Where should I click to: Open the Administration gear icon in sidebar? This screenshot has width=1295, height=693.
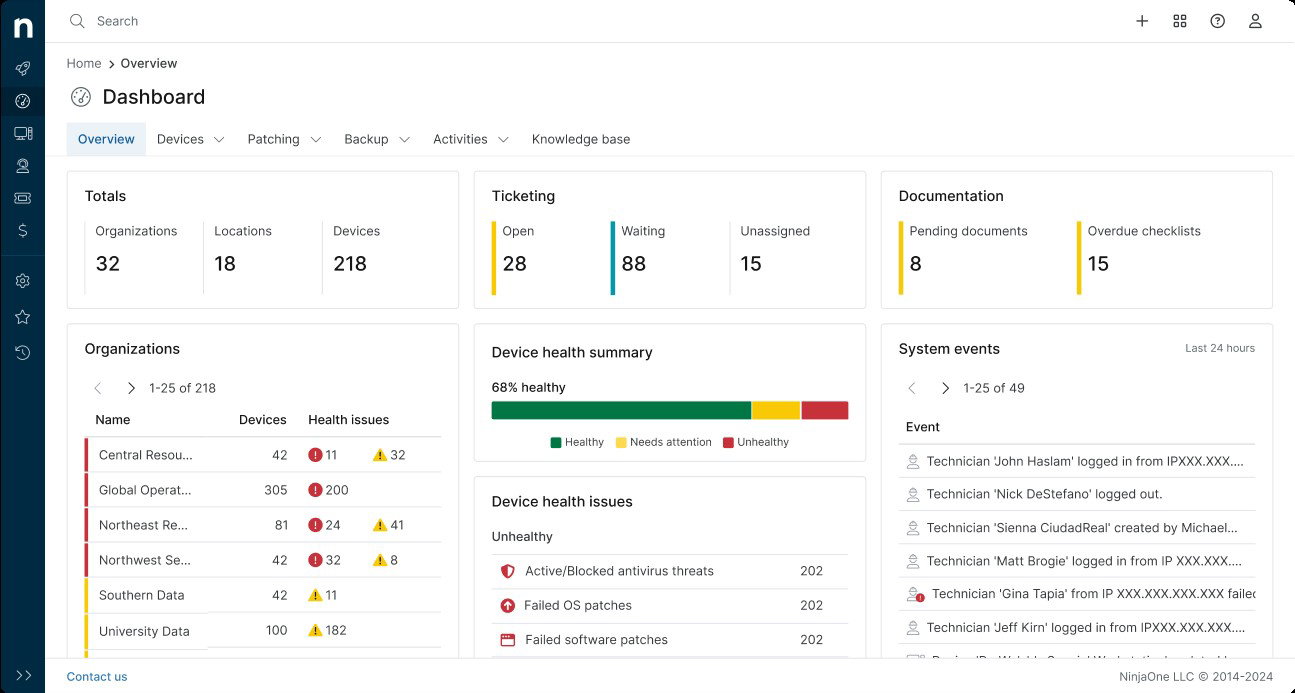22,280
